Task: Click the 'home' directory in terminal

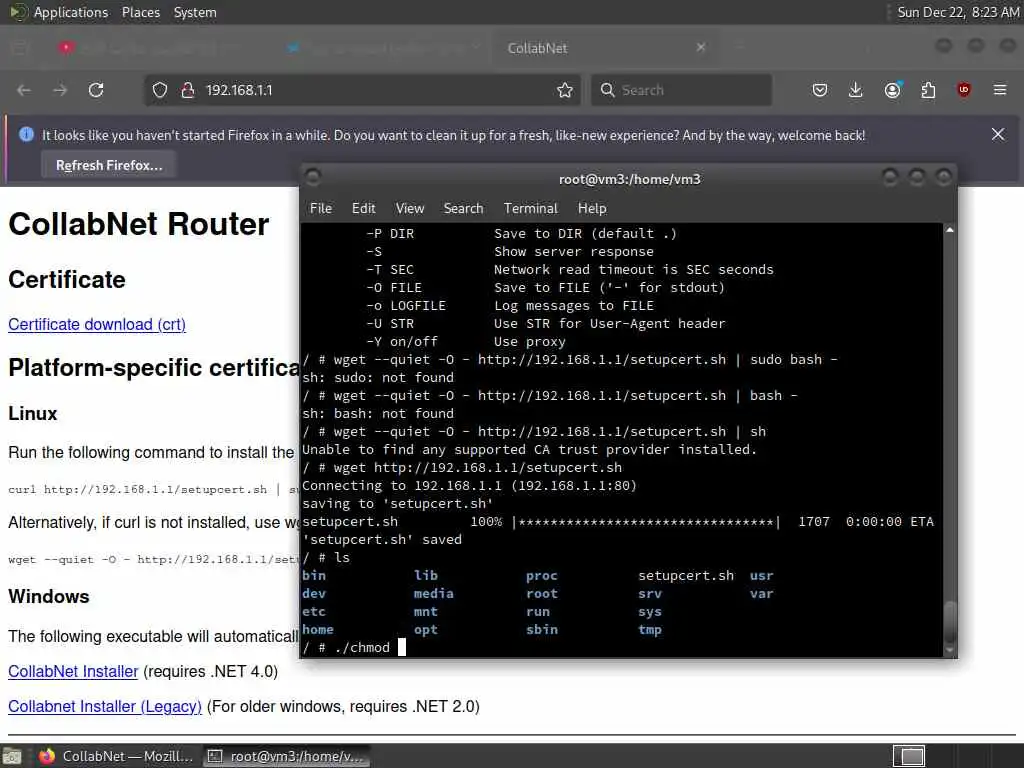Action: coord(318,630)
